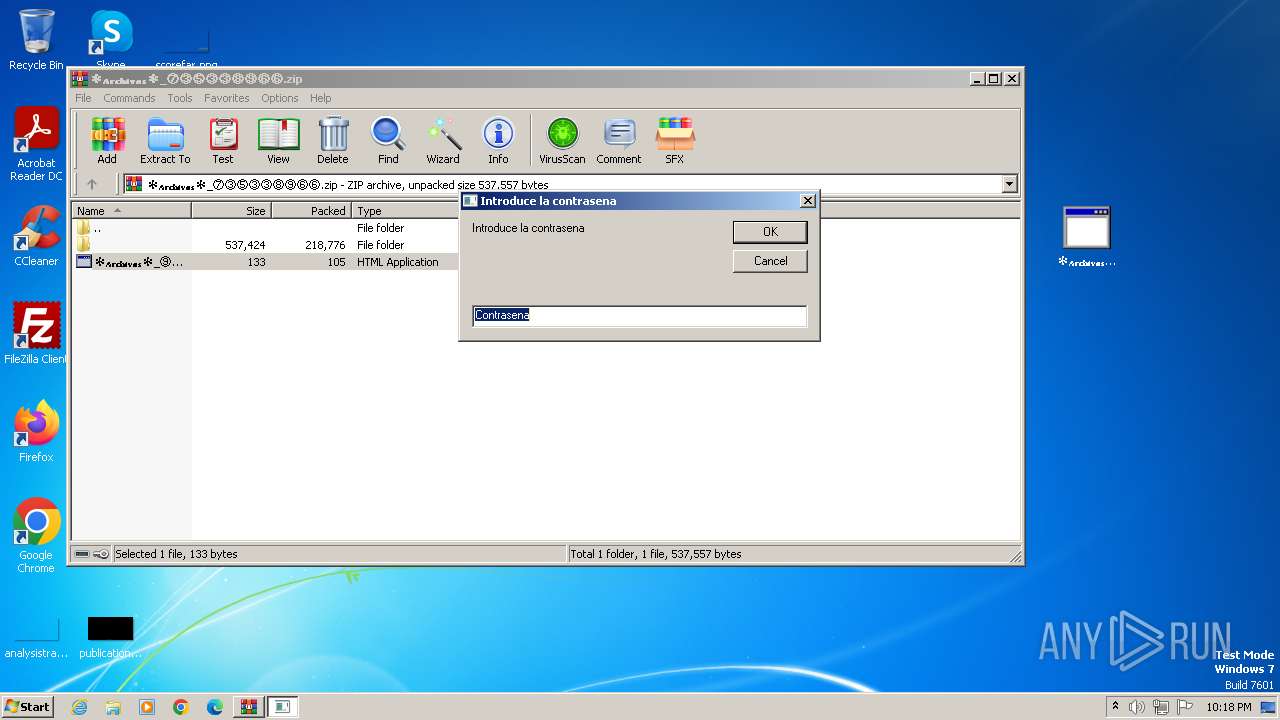The height and width of the screenshot is (720, 1280).
Task: Sort by Type column header
Action: coord(404,211)
